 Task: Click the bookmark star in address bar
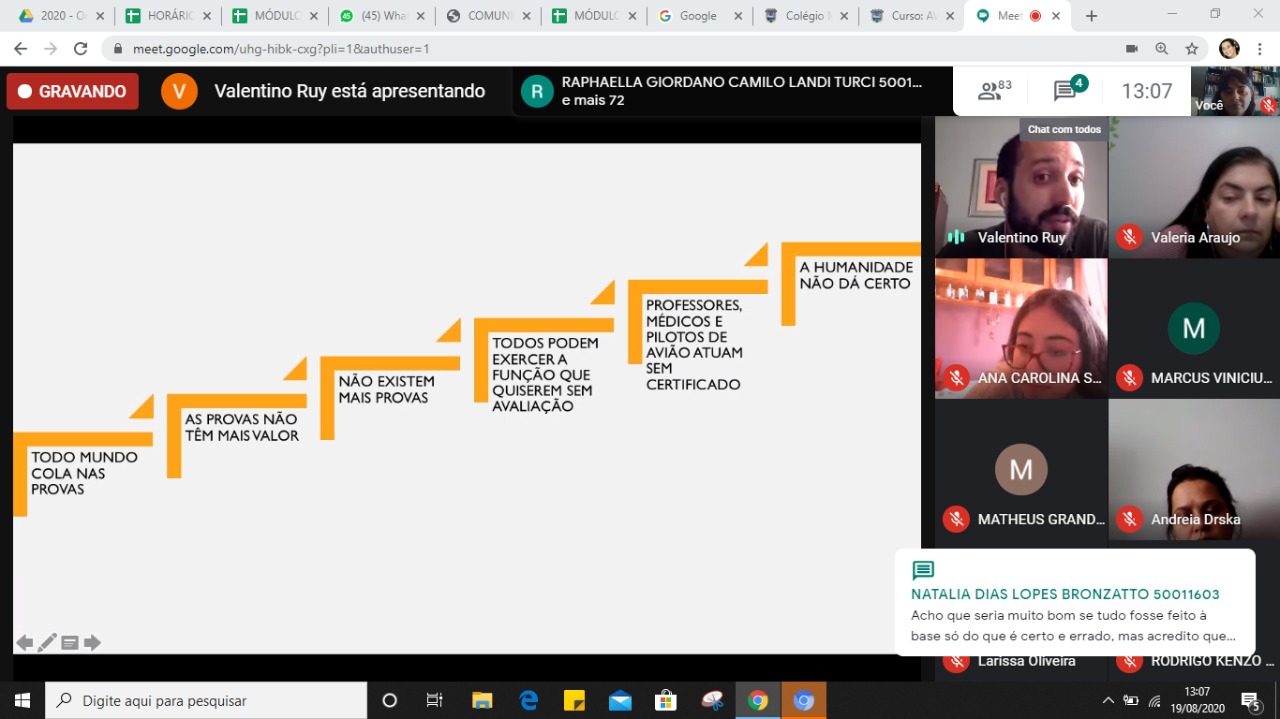[1191, 49]
